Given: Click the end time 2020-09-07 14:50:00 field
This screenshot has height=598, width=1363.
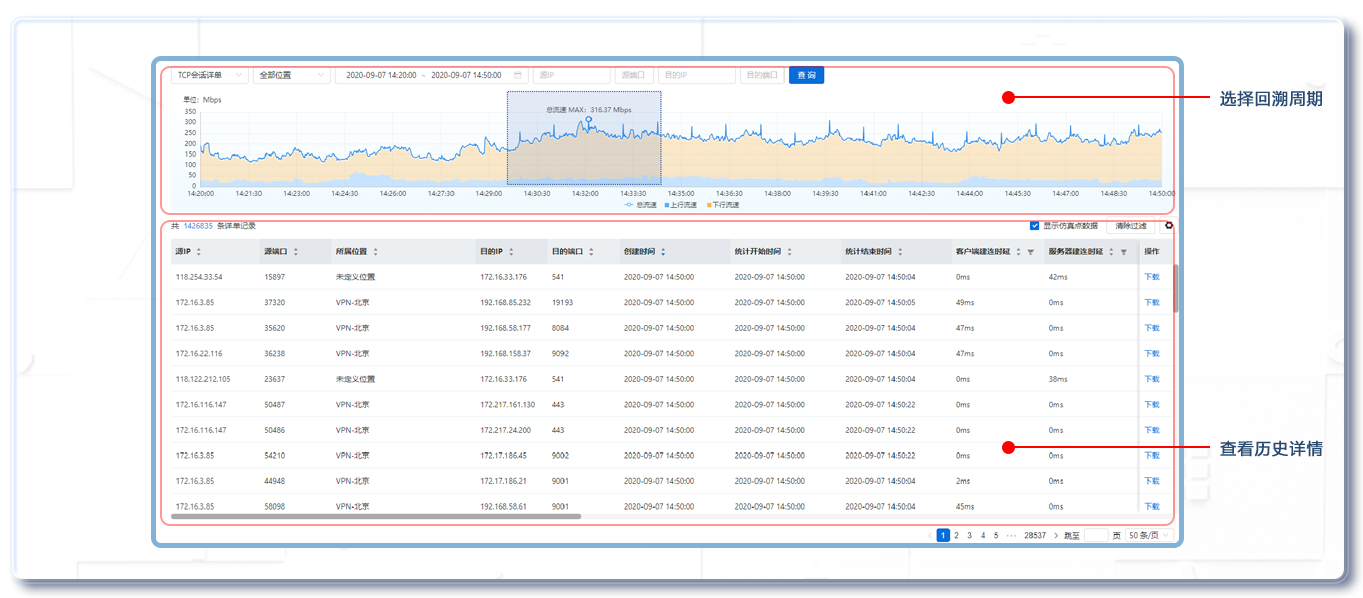Looking at the screenshot, I should click(x=466, y=75).
